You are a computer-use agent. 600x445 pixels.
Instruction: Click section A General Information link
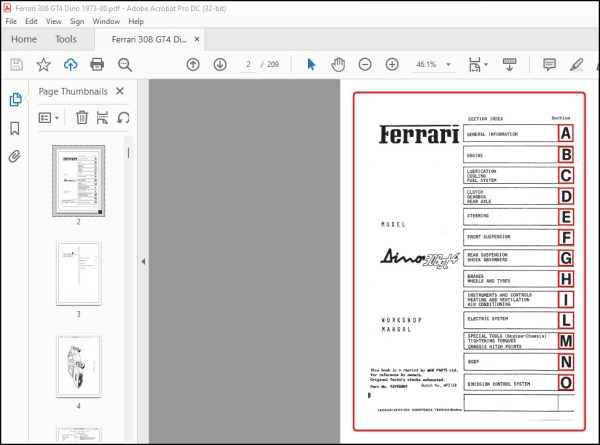coord(518,134)
